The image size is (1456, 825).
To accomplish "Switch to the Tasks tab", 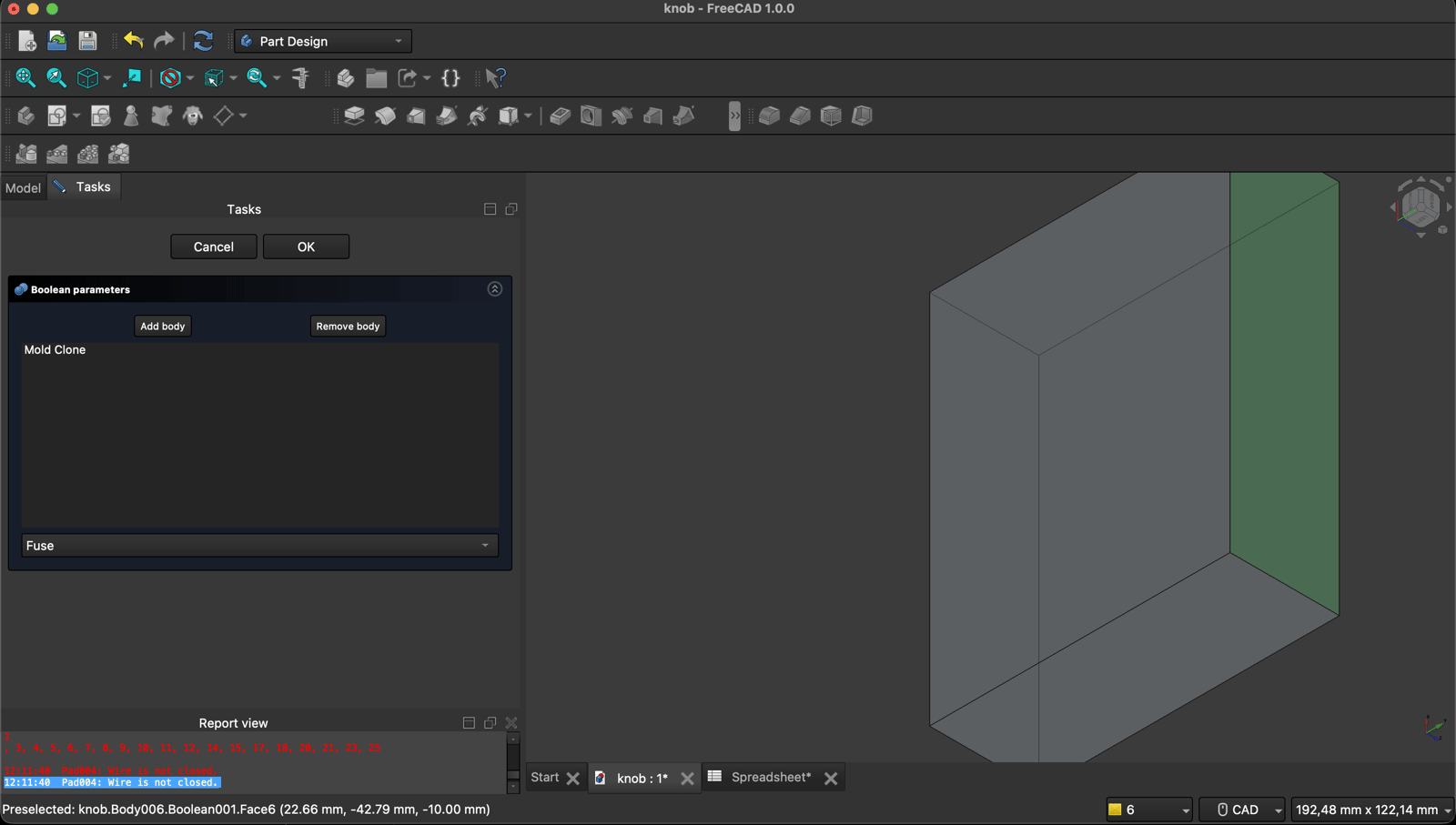I will click(x=84, y=186).
